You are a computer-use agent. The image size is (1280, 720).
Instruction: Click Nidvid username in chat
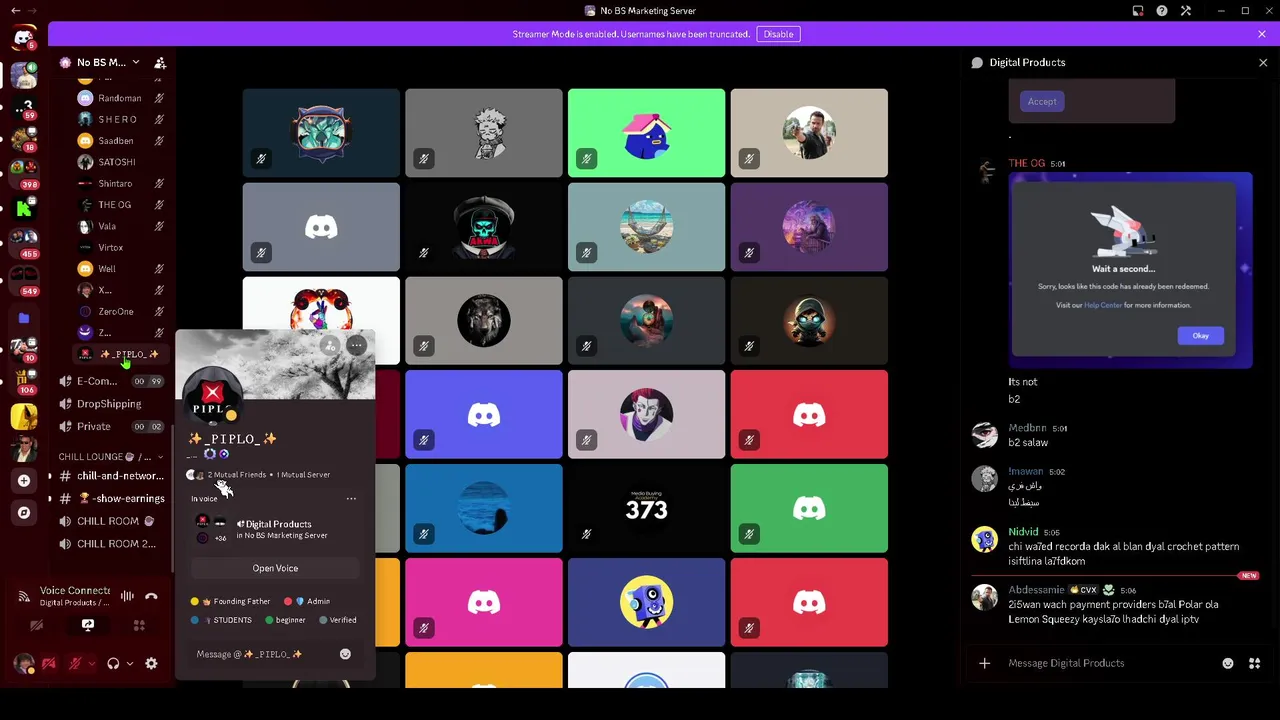[1023, 532]
